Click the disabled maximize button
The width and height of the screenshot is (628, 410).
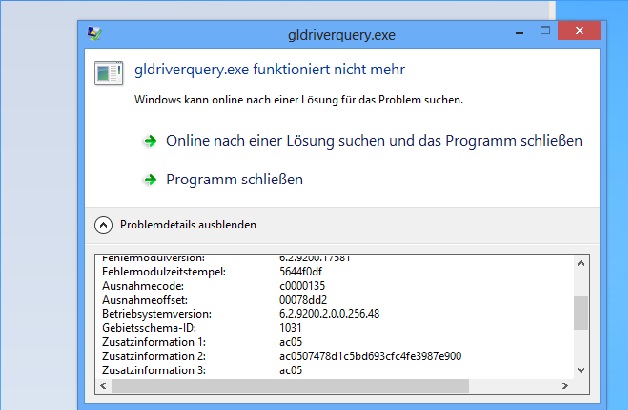coord(545,30)
